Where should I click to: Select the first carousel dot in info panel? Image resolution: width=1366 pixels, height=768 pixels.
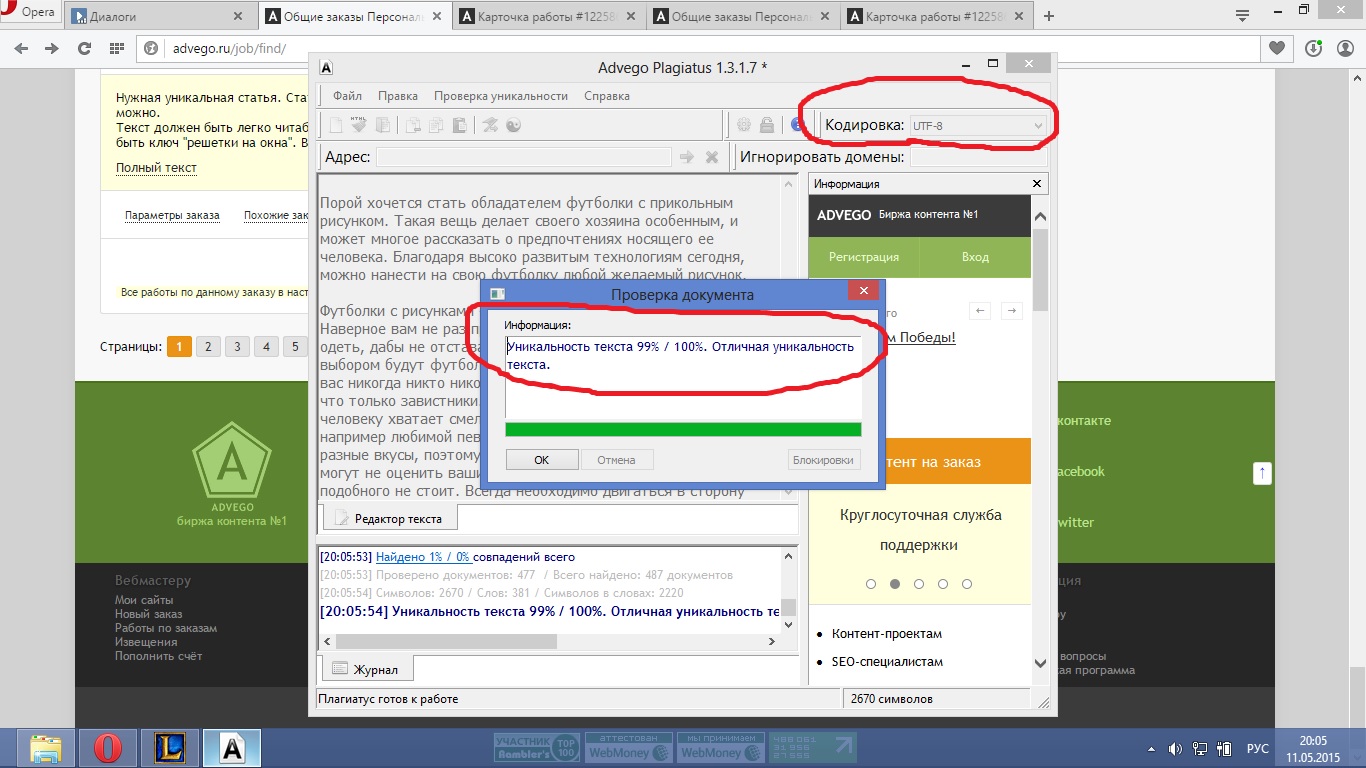pos(871,584)
